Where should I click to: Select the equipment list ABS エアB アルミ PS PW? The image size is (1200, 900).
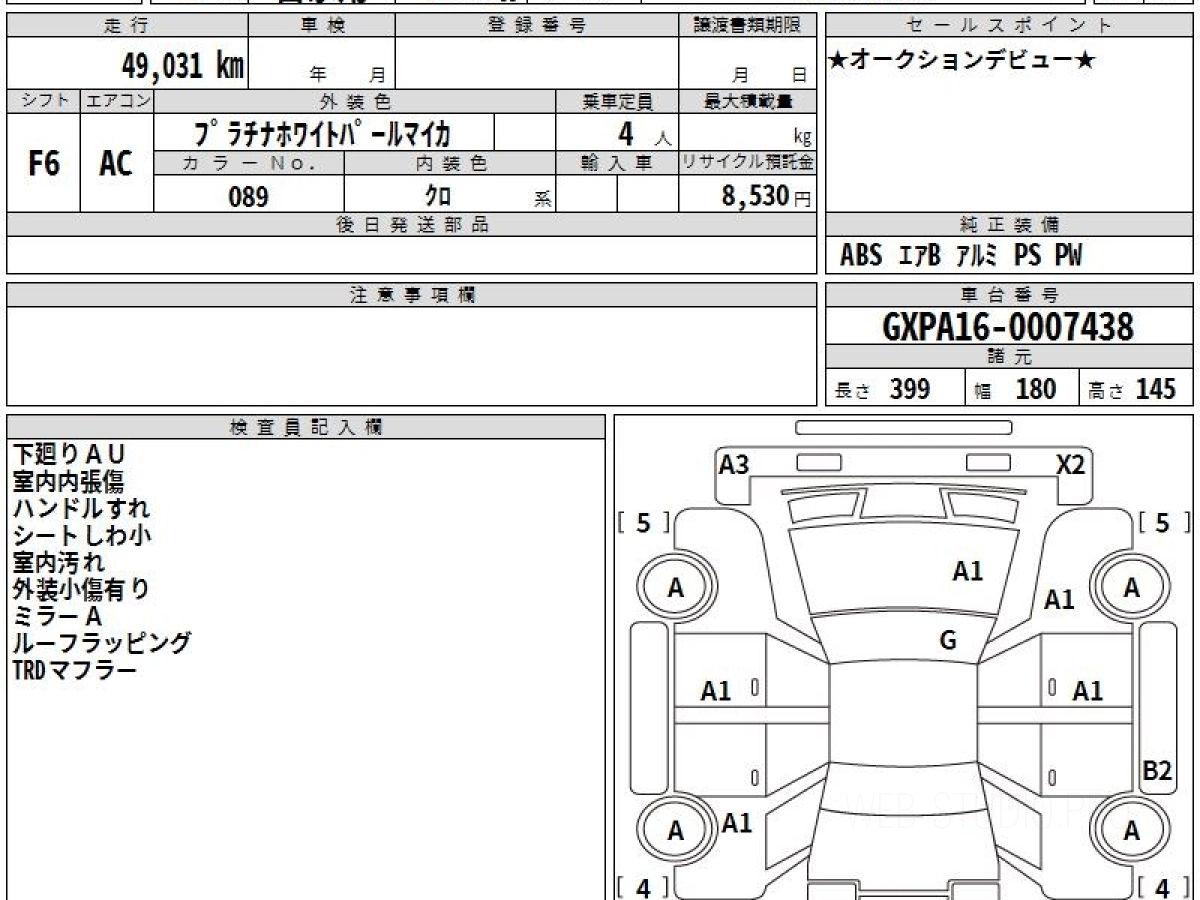(961, 255)
